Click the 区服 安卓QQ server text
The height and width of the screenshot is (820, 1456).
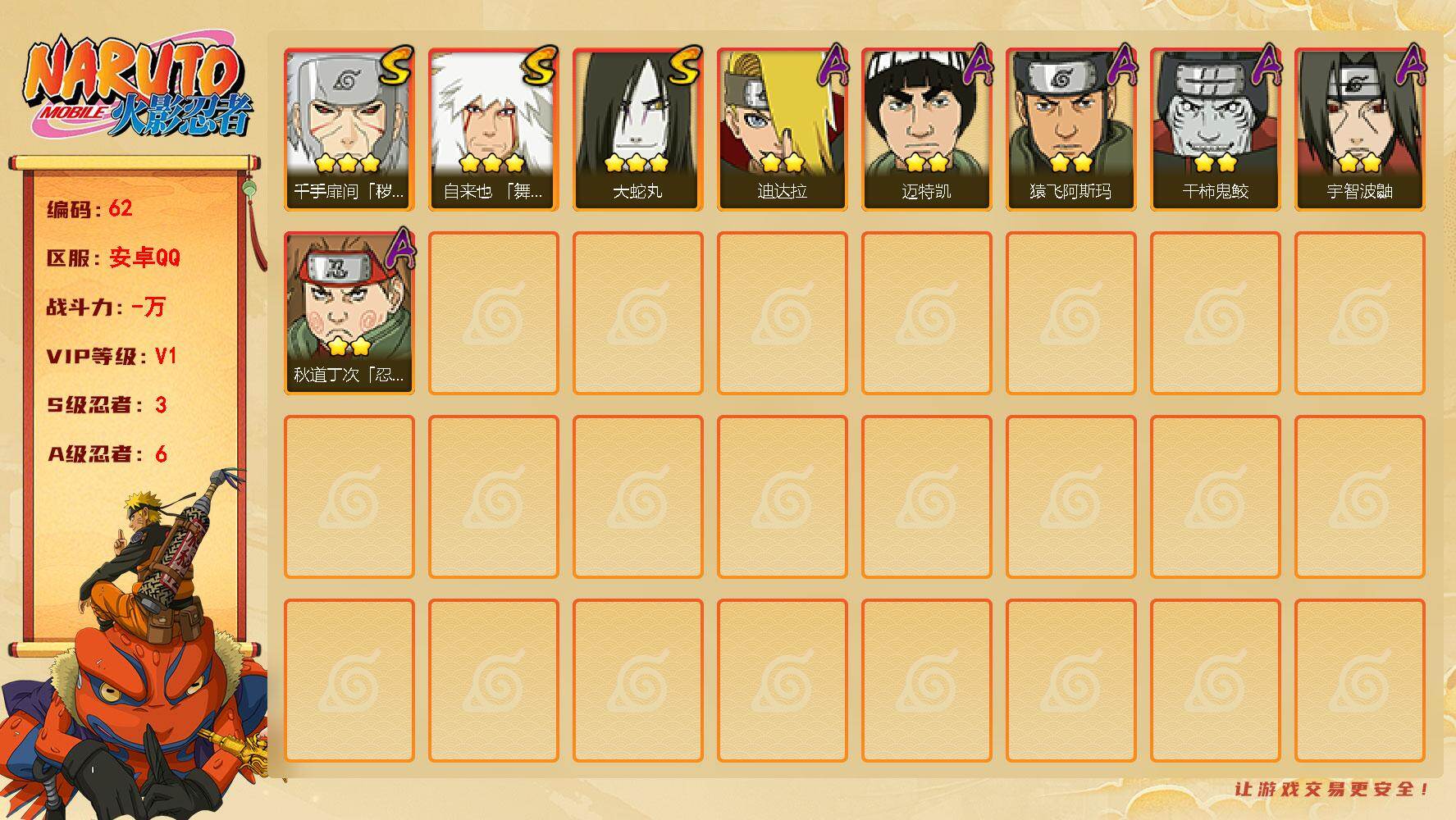pyautogui.click(x=112, y=258)
